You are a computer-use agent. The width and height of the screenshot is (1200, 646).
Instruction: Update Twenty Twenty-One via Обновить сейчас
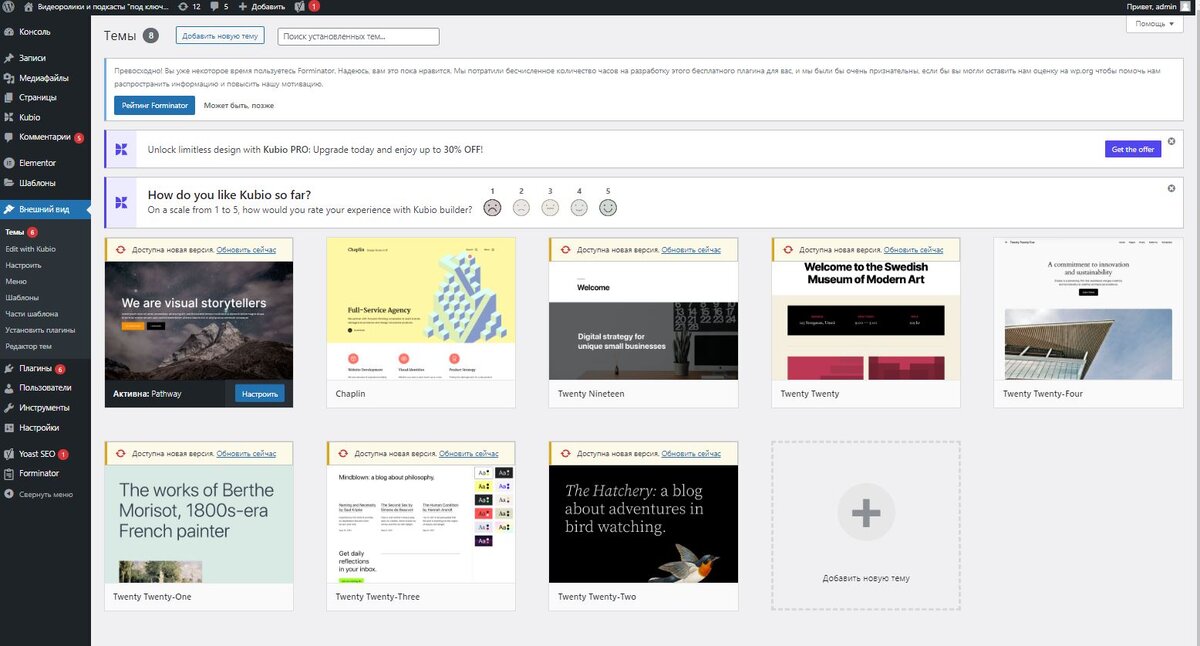(x=246, y=454)
